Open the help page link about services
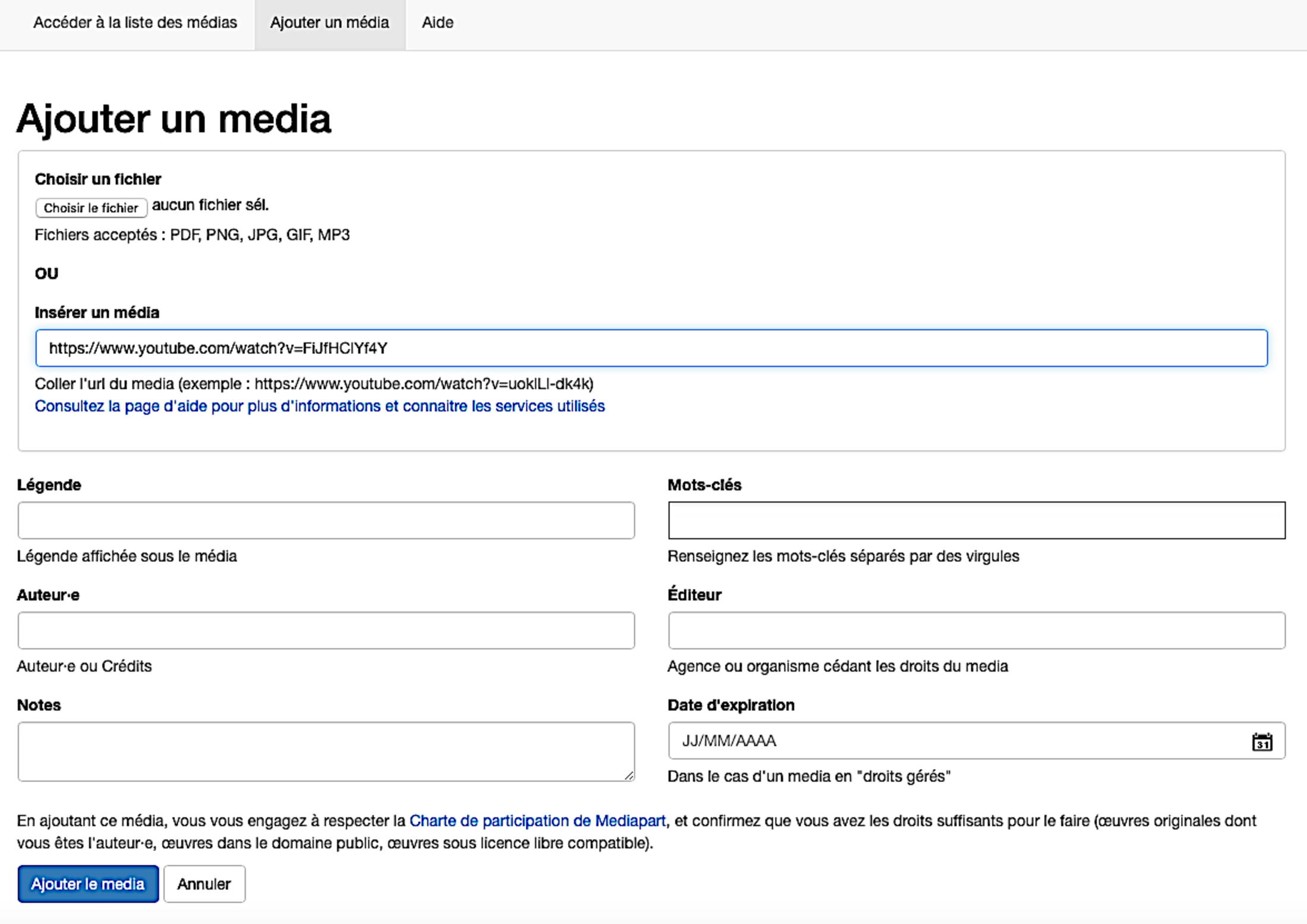The height and width of the screenshot is (924, 1307). (x=320, y=406)
